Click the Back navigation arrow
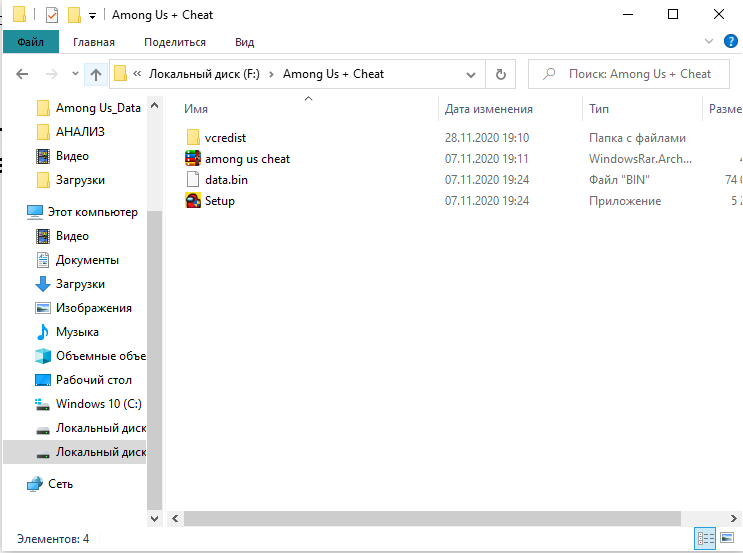The width and height of the screenshot is (743, 553). pos(22,74)
